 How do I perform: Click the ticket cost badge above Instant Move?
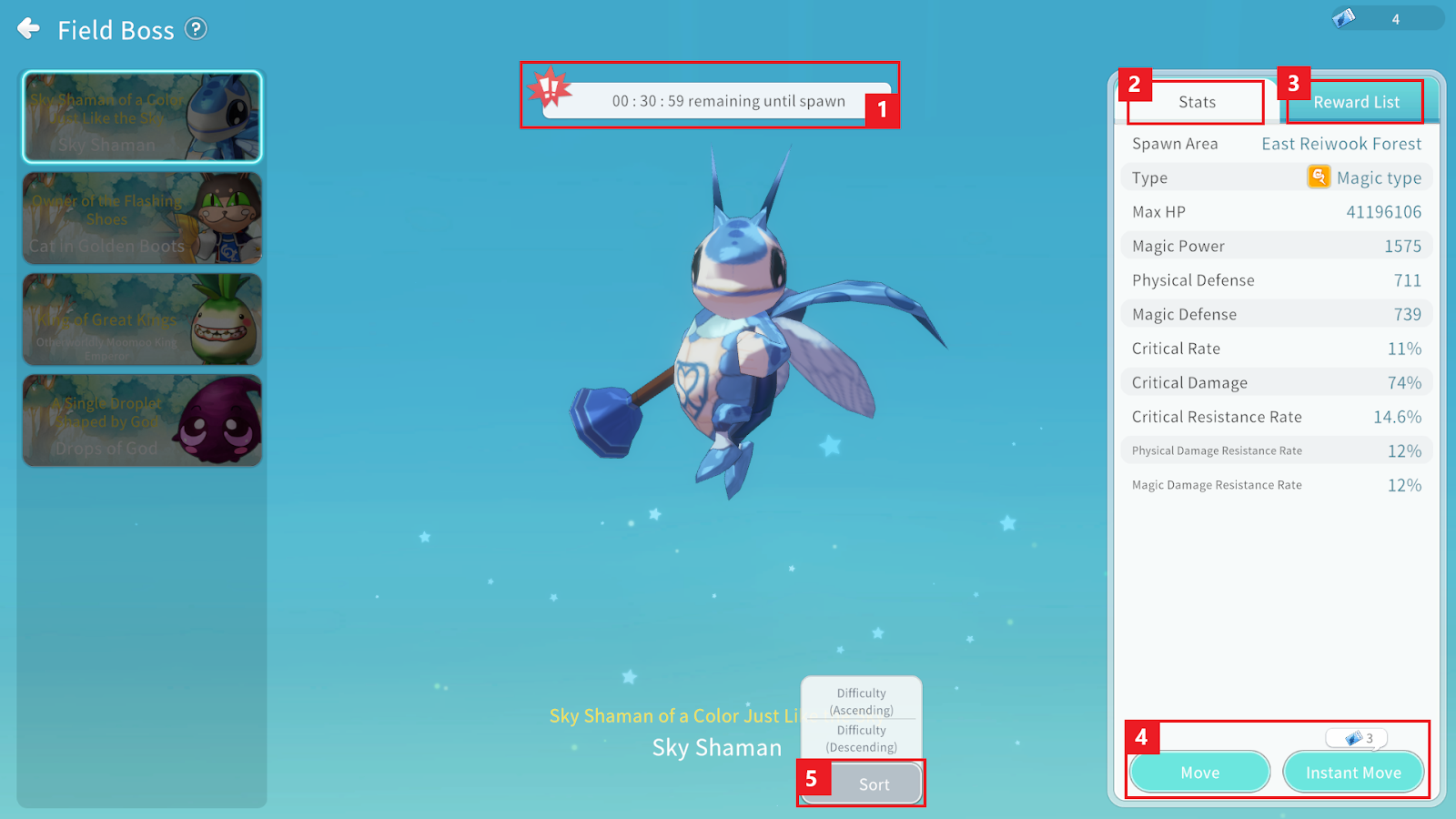click(x=1356, y=738)
